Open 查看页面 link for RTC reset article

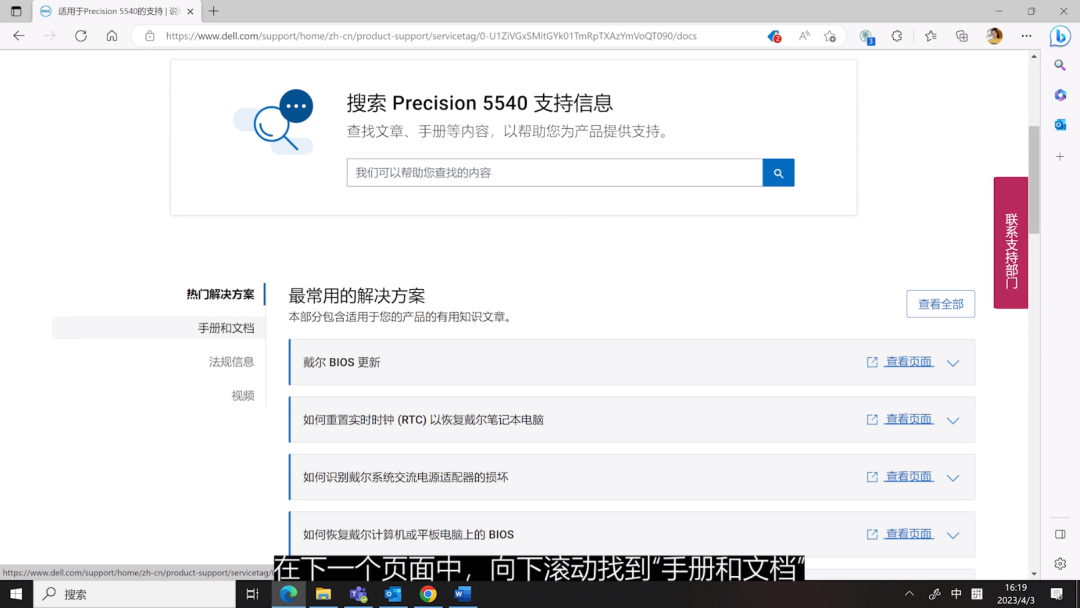(908, 419)
